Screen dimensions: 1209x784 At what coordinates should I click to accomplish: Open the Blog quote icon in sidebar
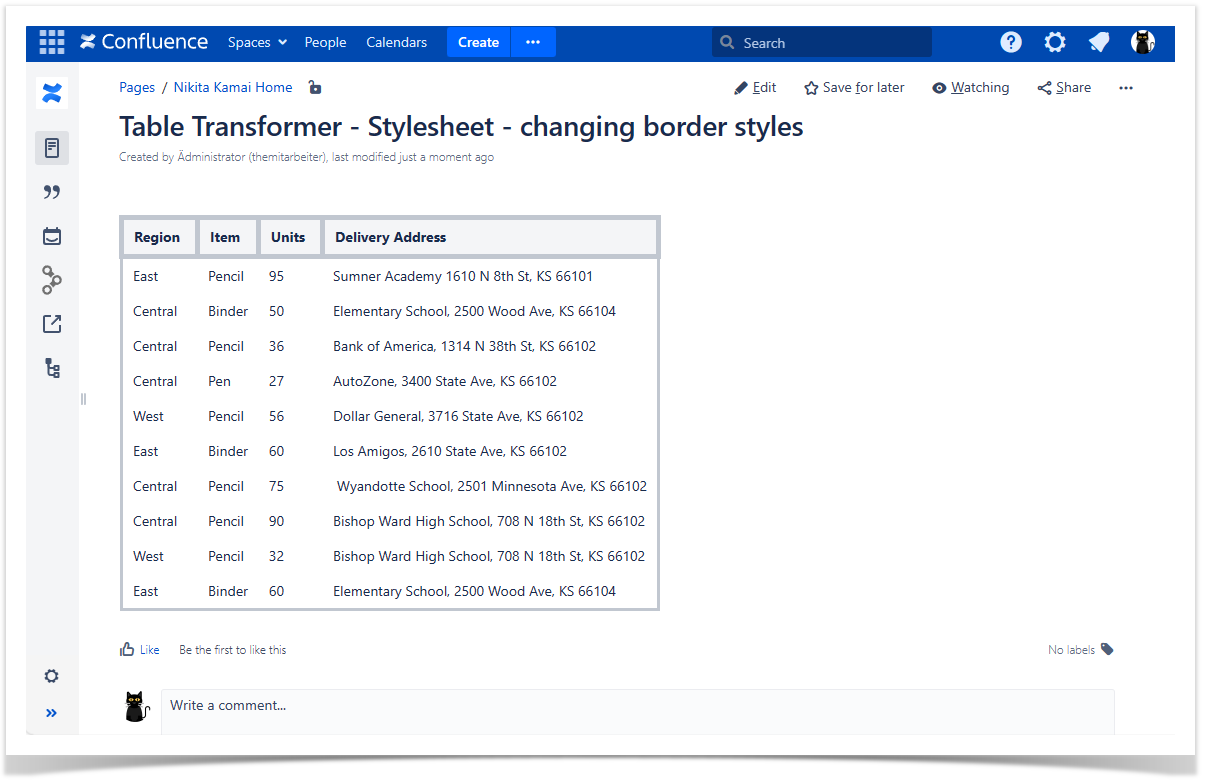click(52, 192)
